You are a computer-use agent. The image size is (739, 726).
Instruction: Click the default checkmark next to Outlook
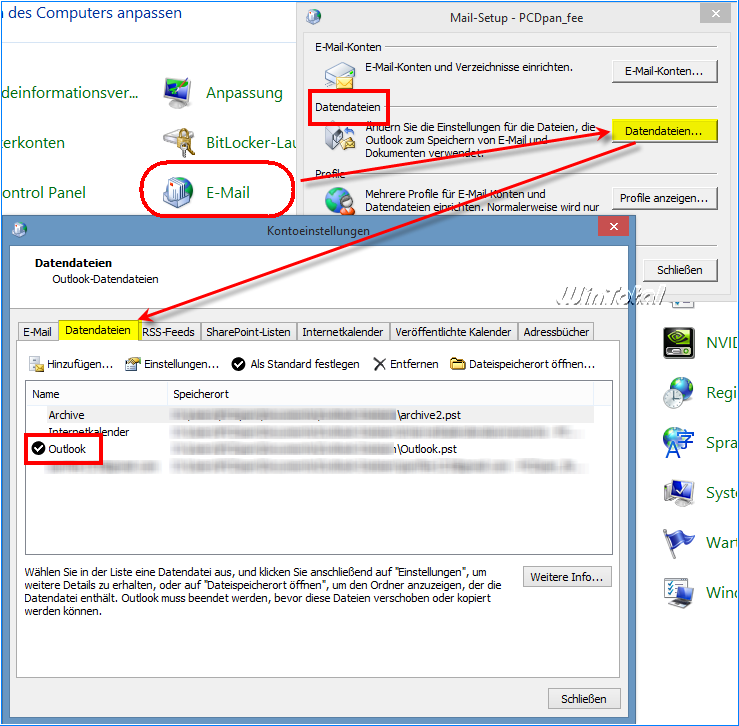tap(38, 448)
